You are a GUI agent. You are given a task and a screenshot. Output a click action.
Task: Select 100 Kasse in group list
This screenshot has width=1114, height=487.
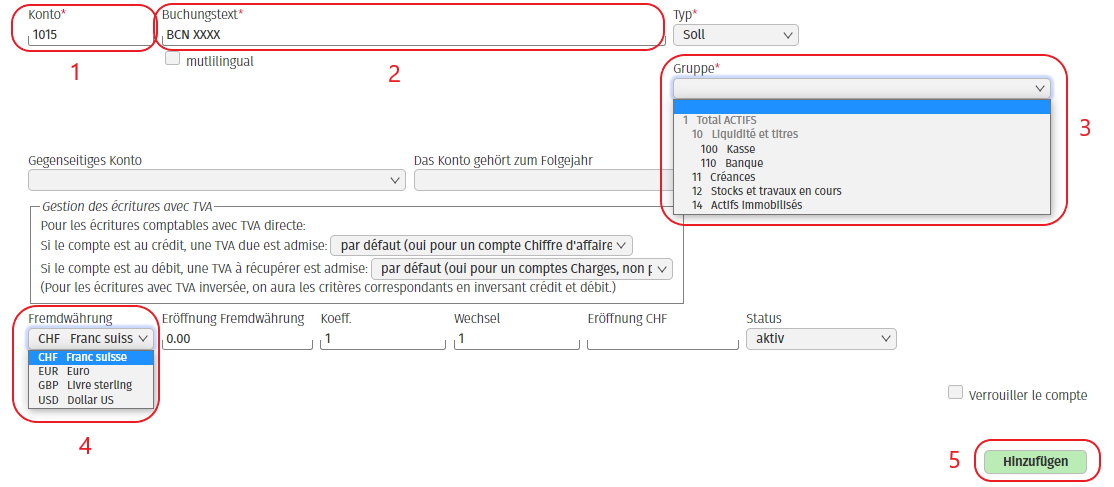pyautogui.click(x=741, y=149)
